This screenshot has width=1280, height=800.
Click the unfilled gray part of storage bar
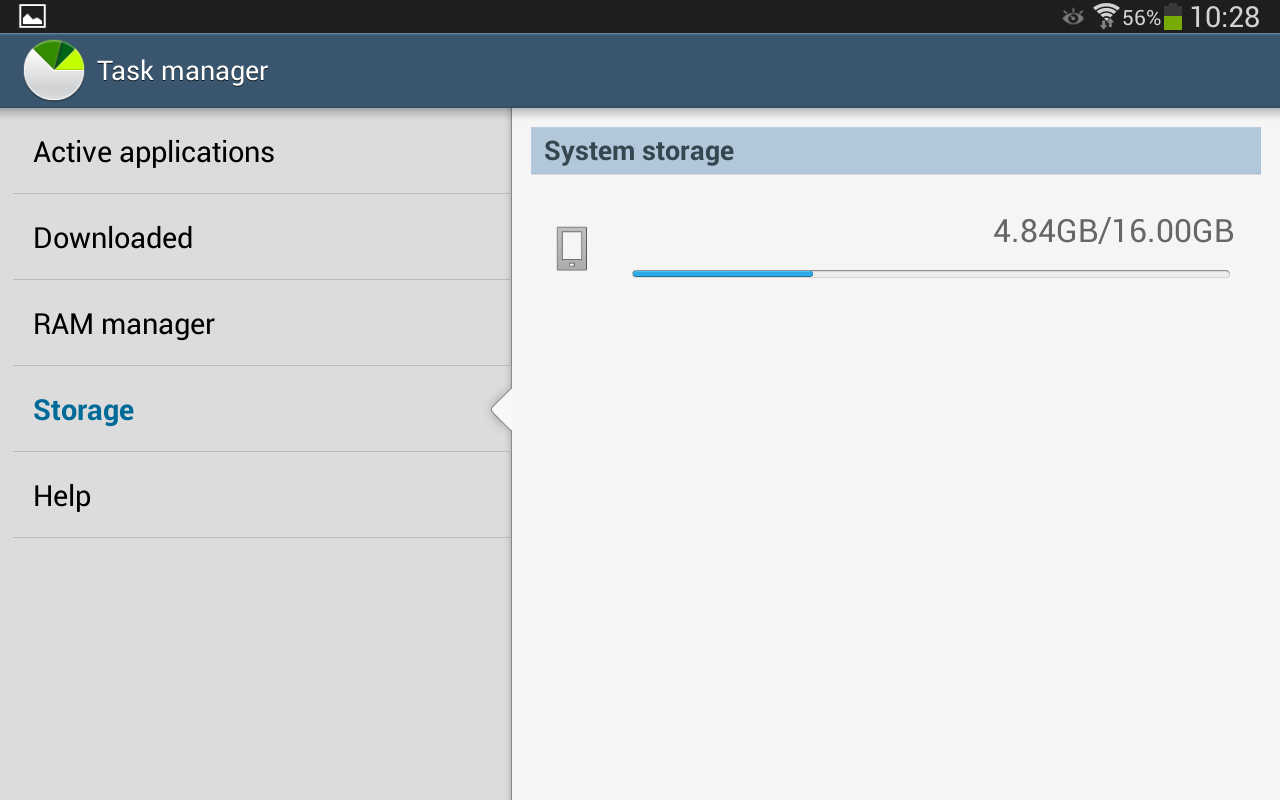coord(1020,273)
